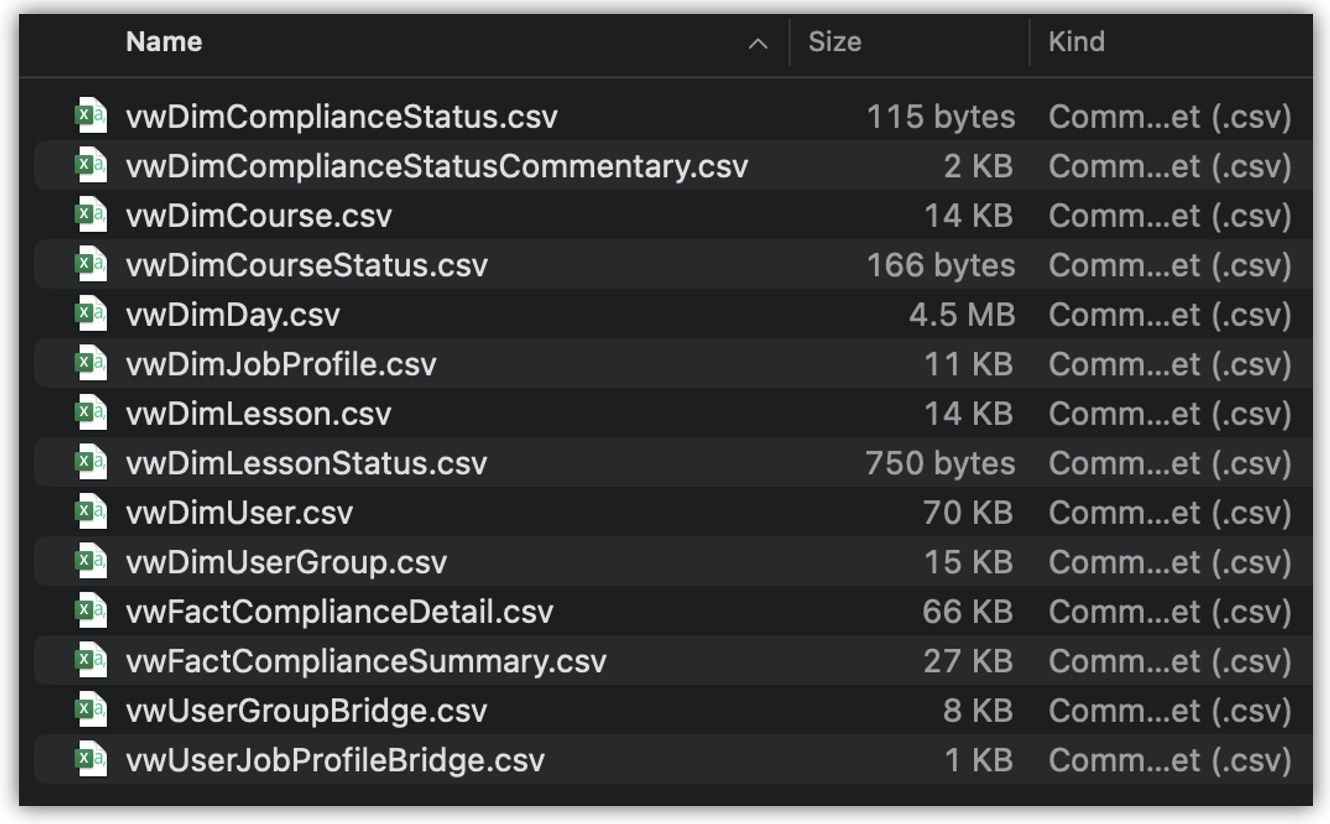
Task: Sort files by the Size column header
Action: click(834, 42)
